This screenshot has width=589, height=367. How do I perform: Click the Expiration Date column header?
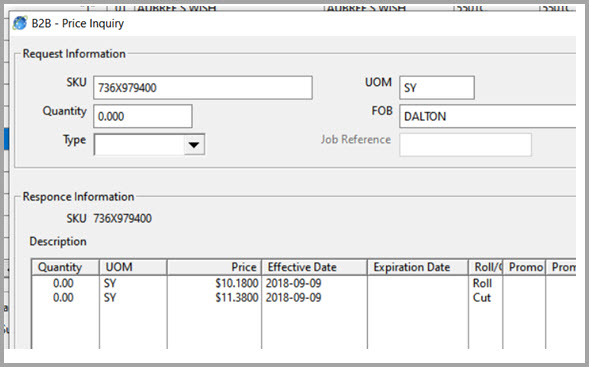tap(418, 267)
